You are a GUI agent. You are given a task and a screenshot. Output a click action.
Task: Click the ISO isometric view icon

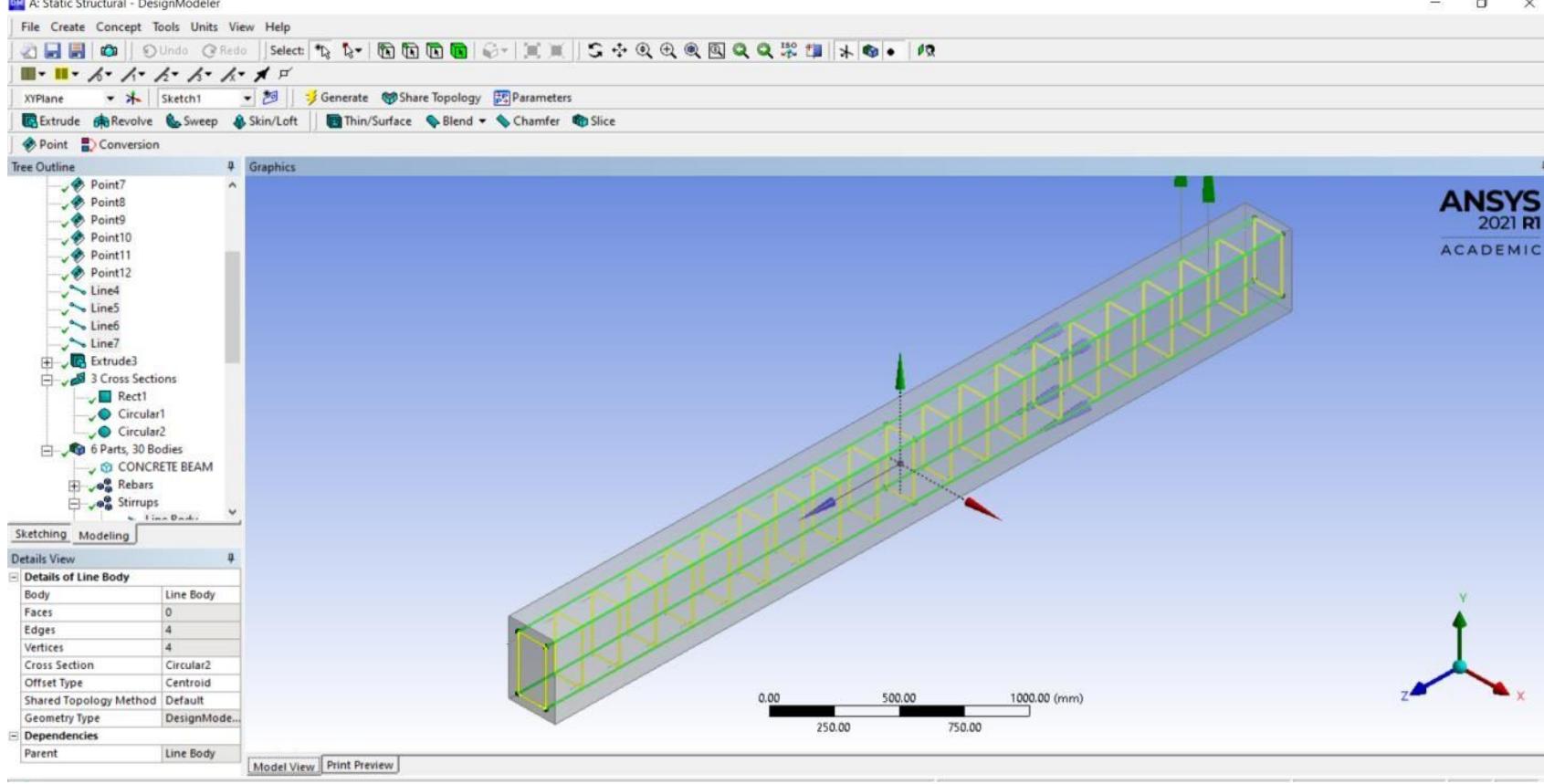(x=789, y=50)
